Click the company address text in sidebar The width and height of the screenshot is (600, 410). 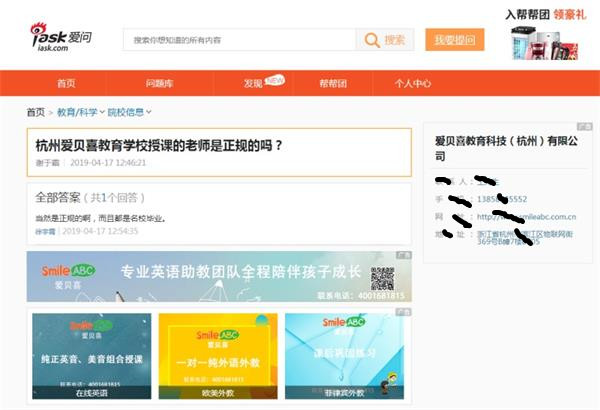point(525,238)
